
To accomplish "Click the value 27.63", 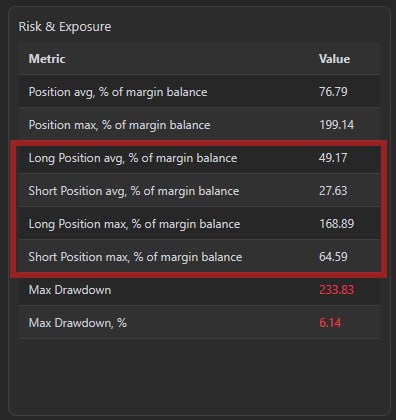I will tap(333, 191).
